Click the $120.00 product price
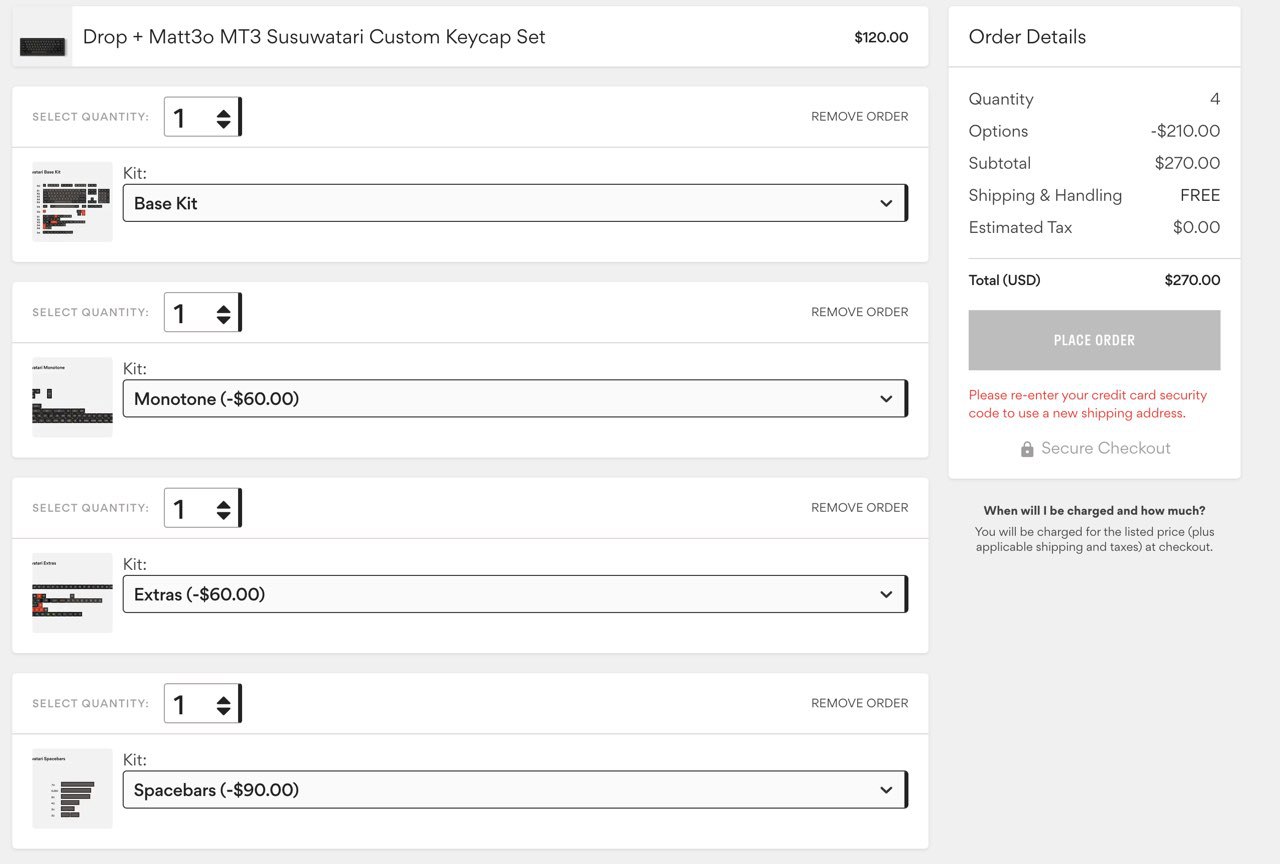Viewport: 1280px width, 864px height. click(x=881, y=38)
